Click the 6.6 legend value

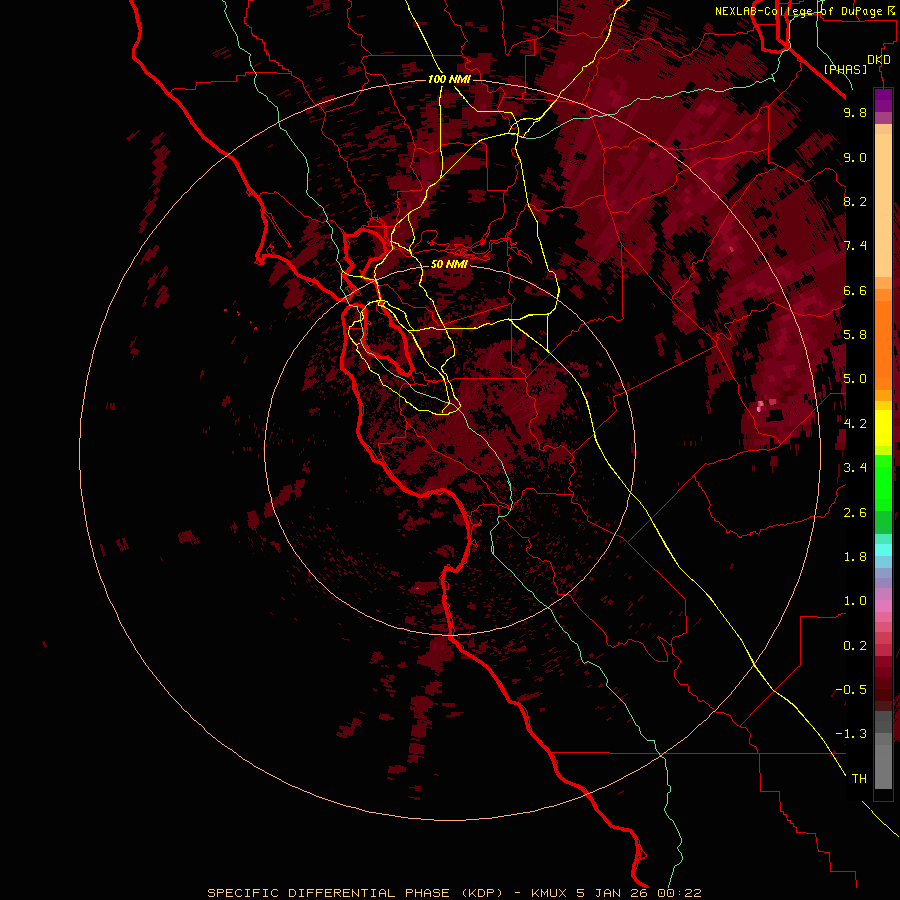[855, 290]
